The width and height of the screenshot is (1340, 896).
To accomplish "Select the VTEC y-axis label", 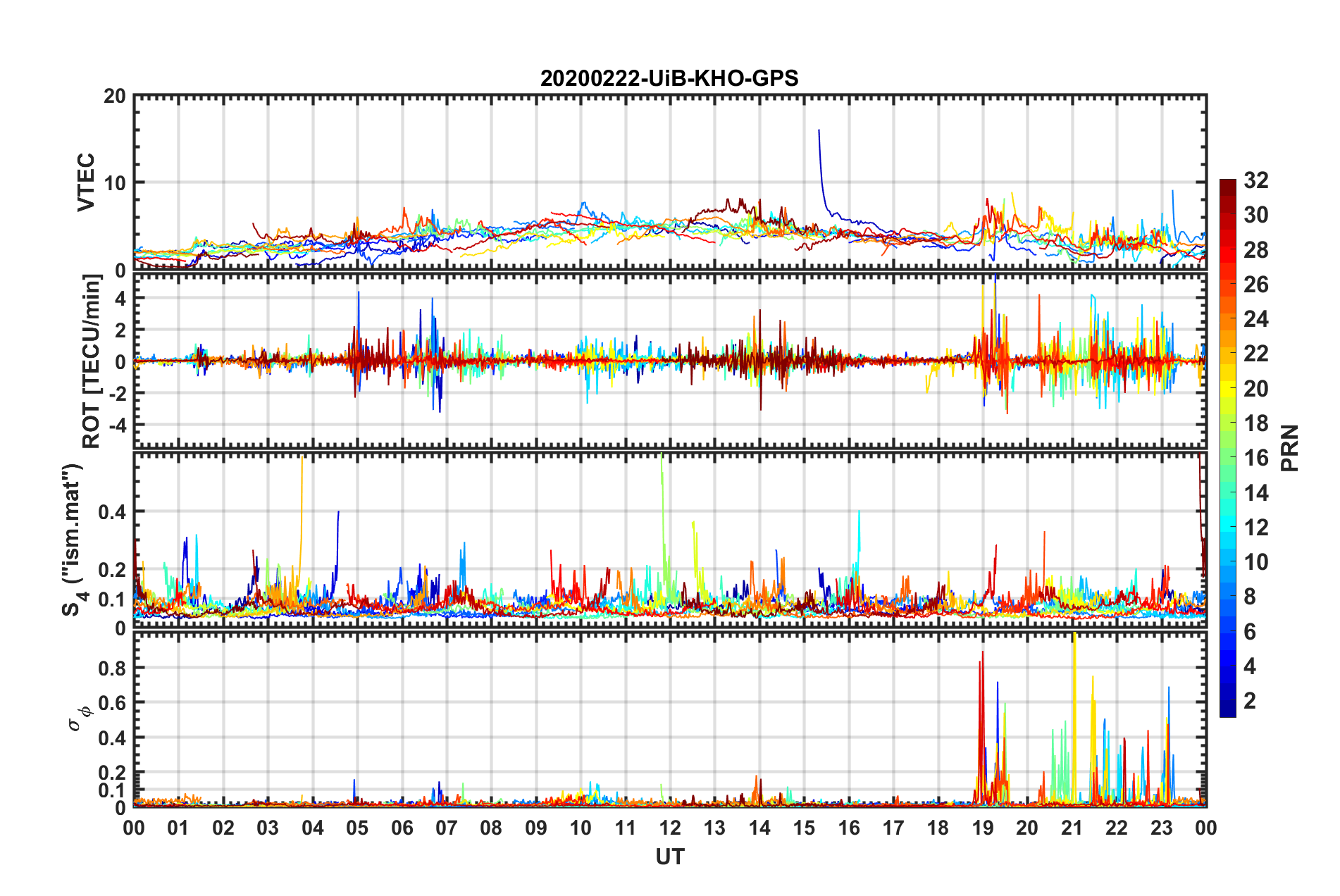I will point(86,182).
